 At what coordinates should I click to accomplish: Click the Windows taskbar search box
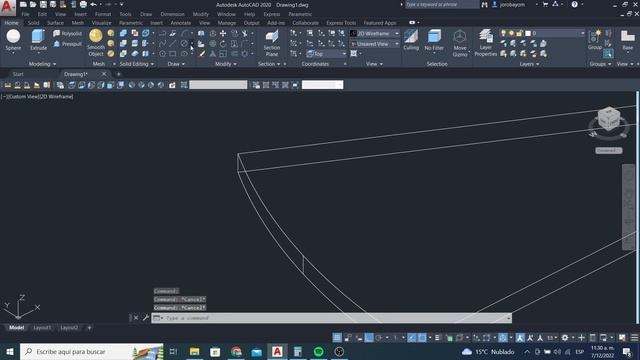92,351
